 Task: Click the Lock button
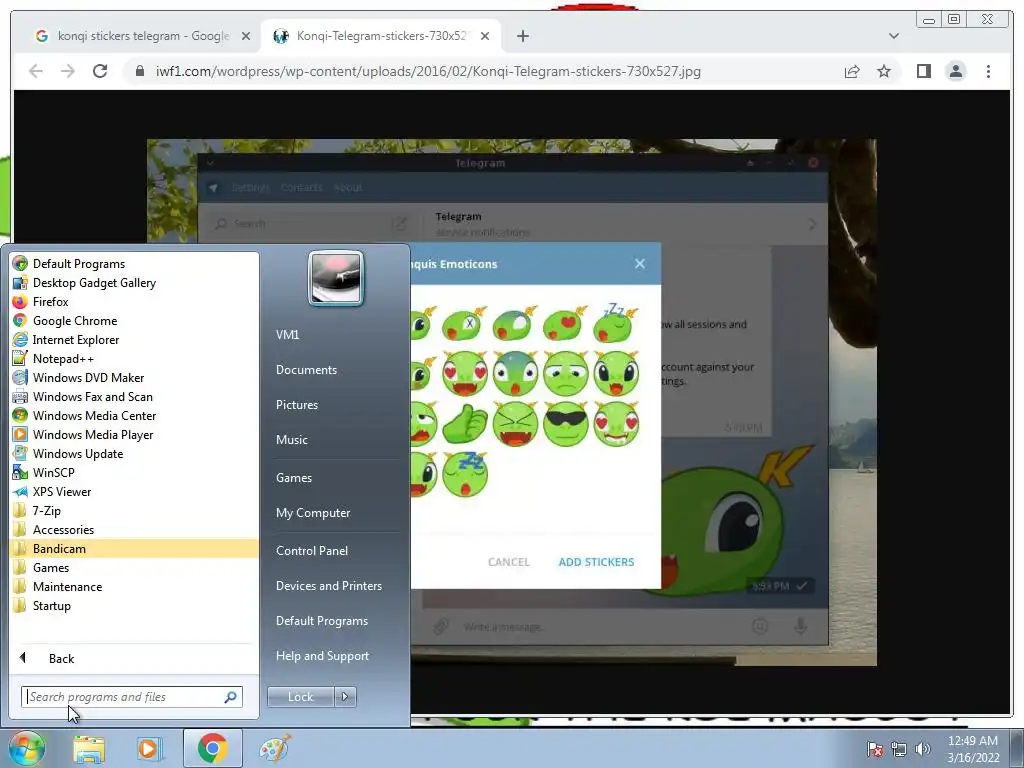coord(300,697)
